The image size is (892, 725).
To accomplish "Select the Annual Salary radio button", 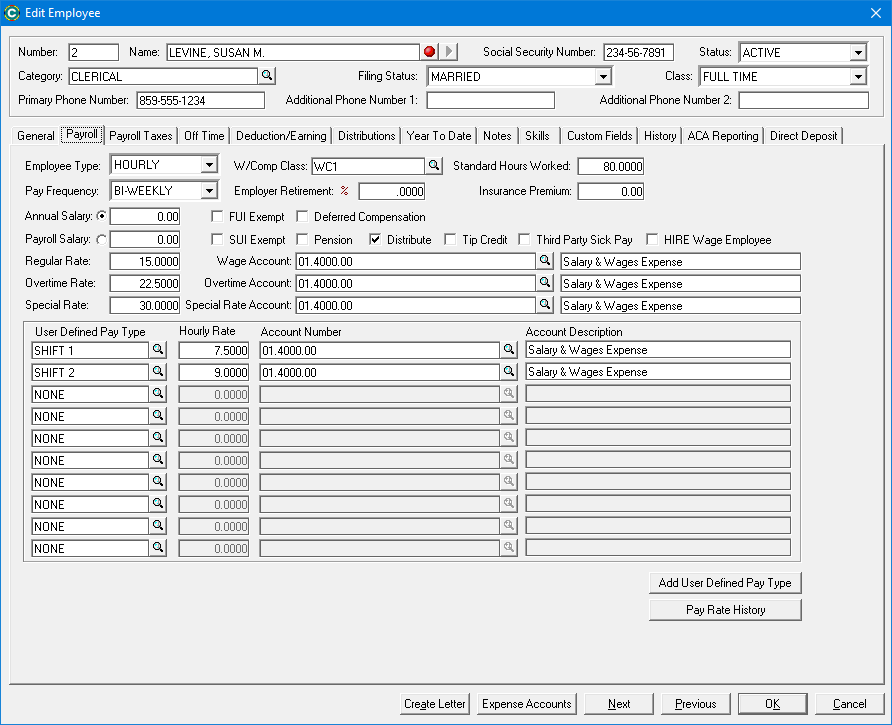I will tap(101, 216).
